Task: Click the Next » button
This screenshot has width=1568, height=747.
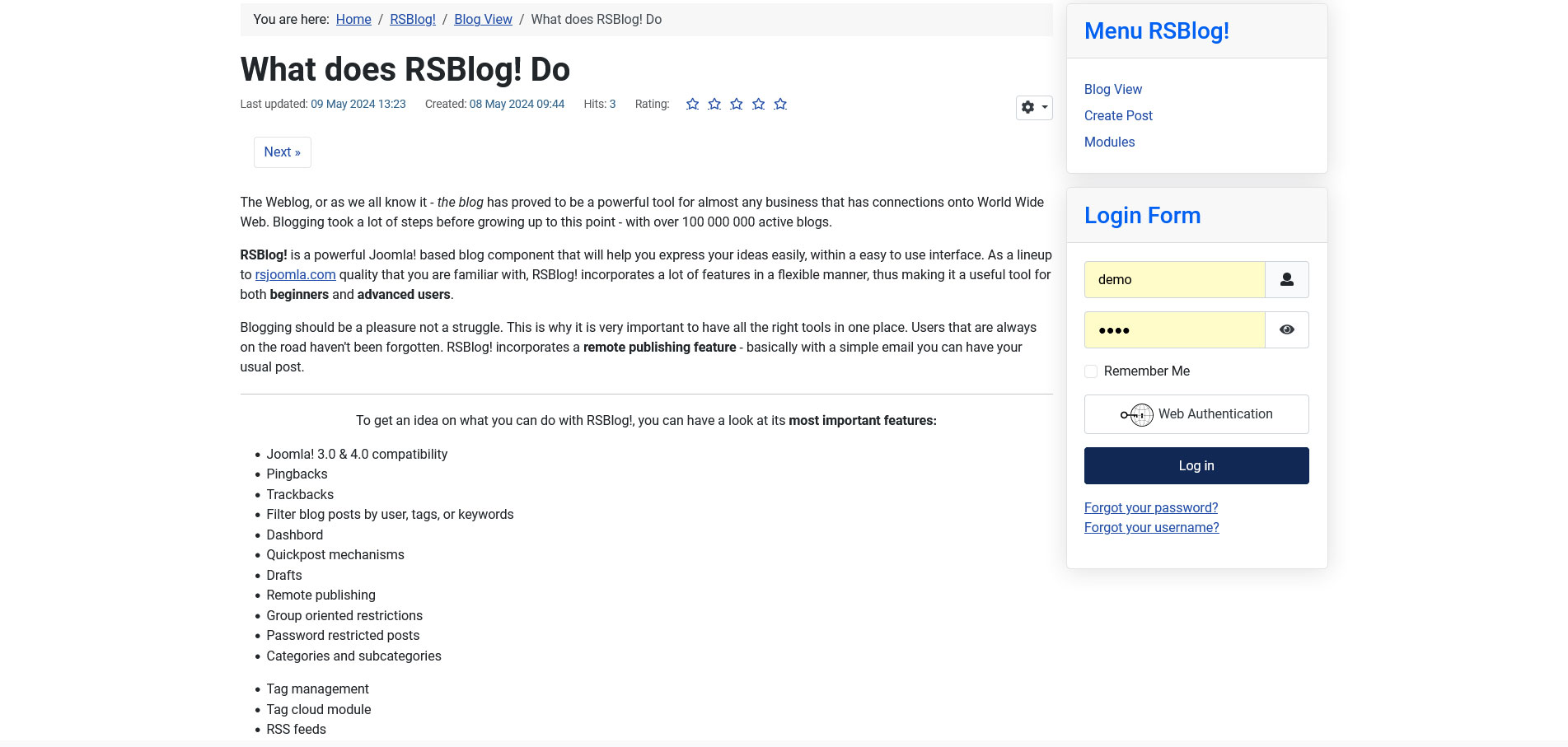Action: click(x=283, y=152)
